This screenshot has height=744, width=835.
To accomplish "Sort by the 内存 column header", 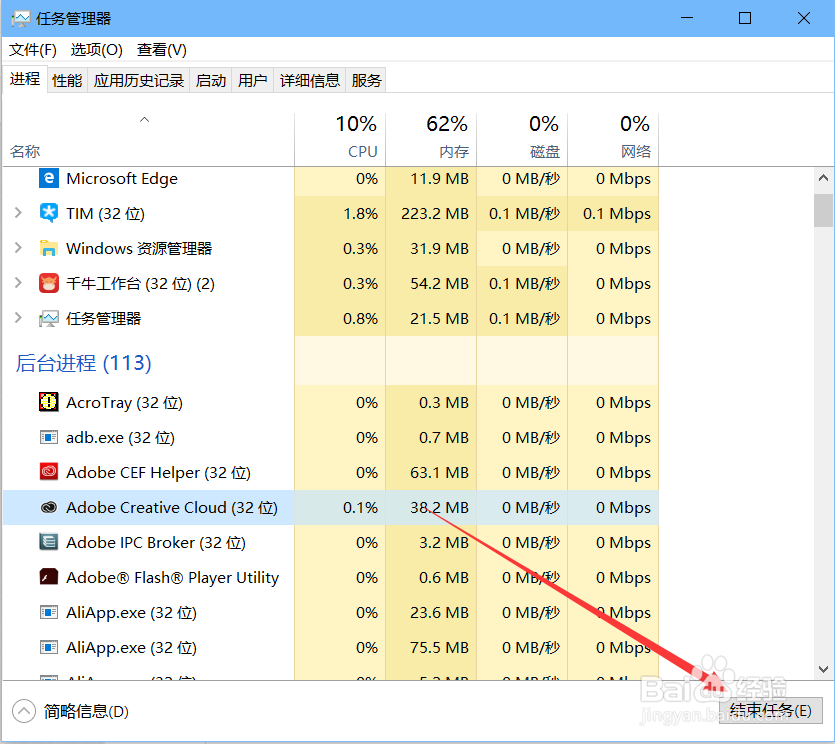I will coord(431,138).
